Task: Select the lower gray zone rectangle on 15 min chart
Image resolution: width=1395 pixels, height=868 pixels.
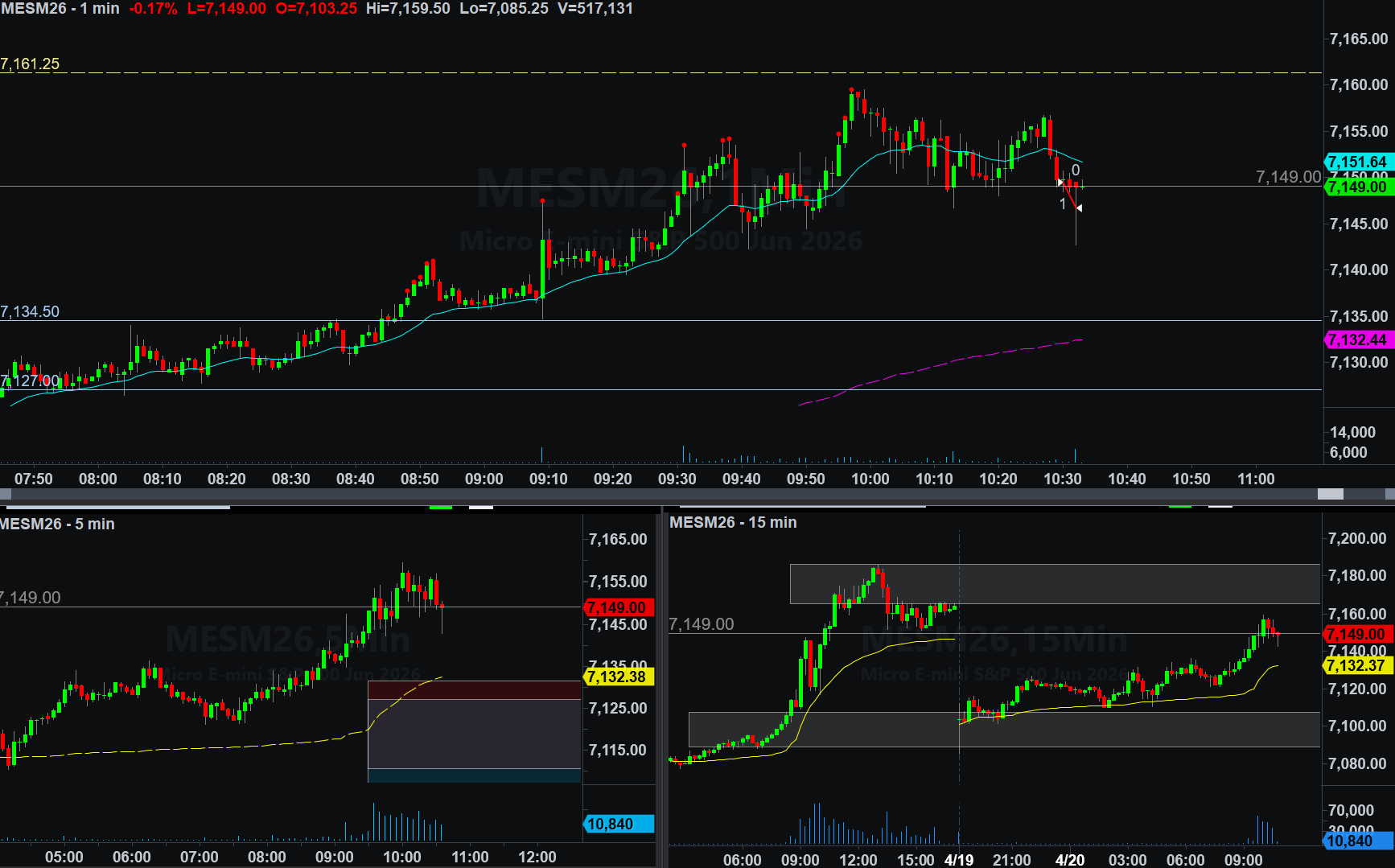Action: pos(1004,730)
